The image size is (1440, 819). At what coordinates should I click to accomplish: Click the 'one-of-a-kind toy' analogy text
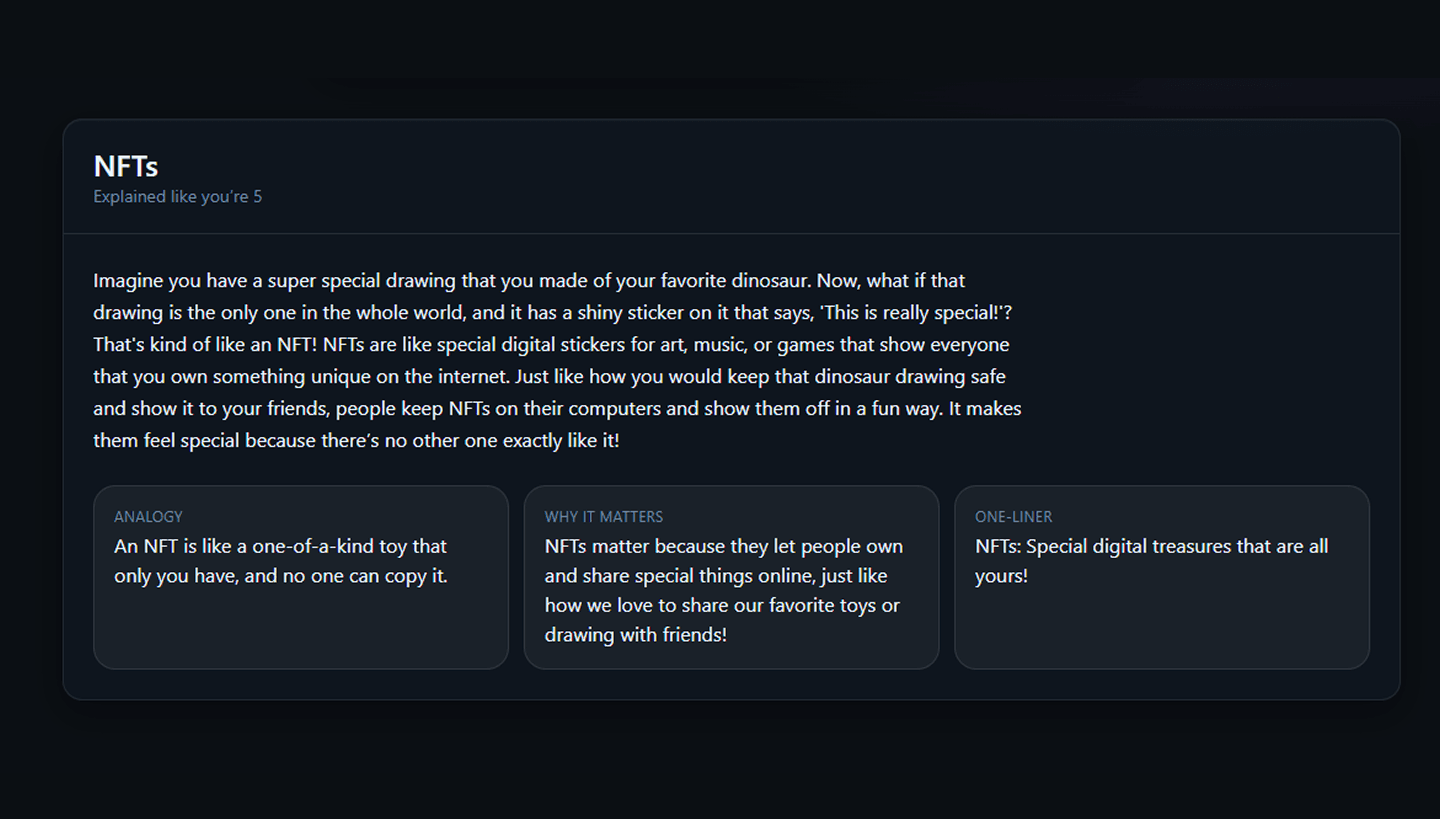click(280, 561)
